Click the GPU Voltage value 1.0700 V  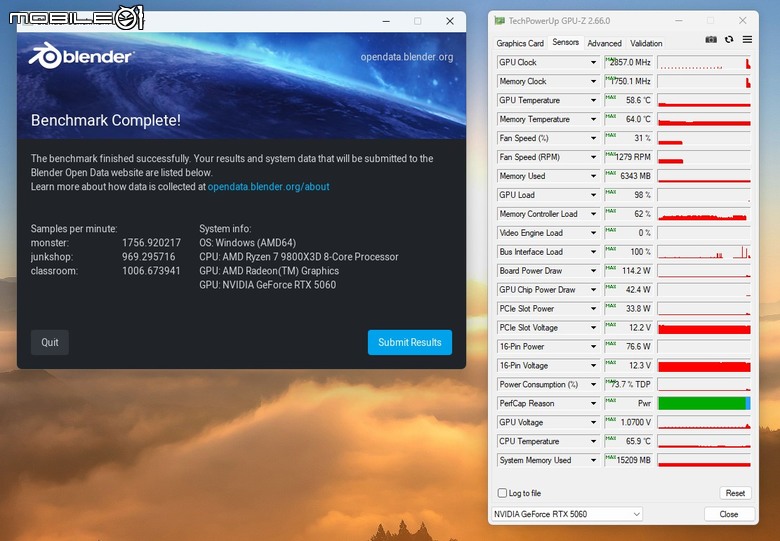click(x=629, y=422)
